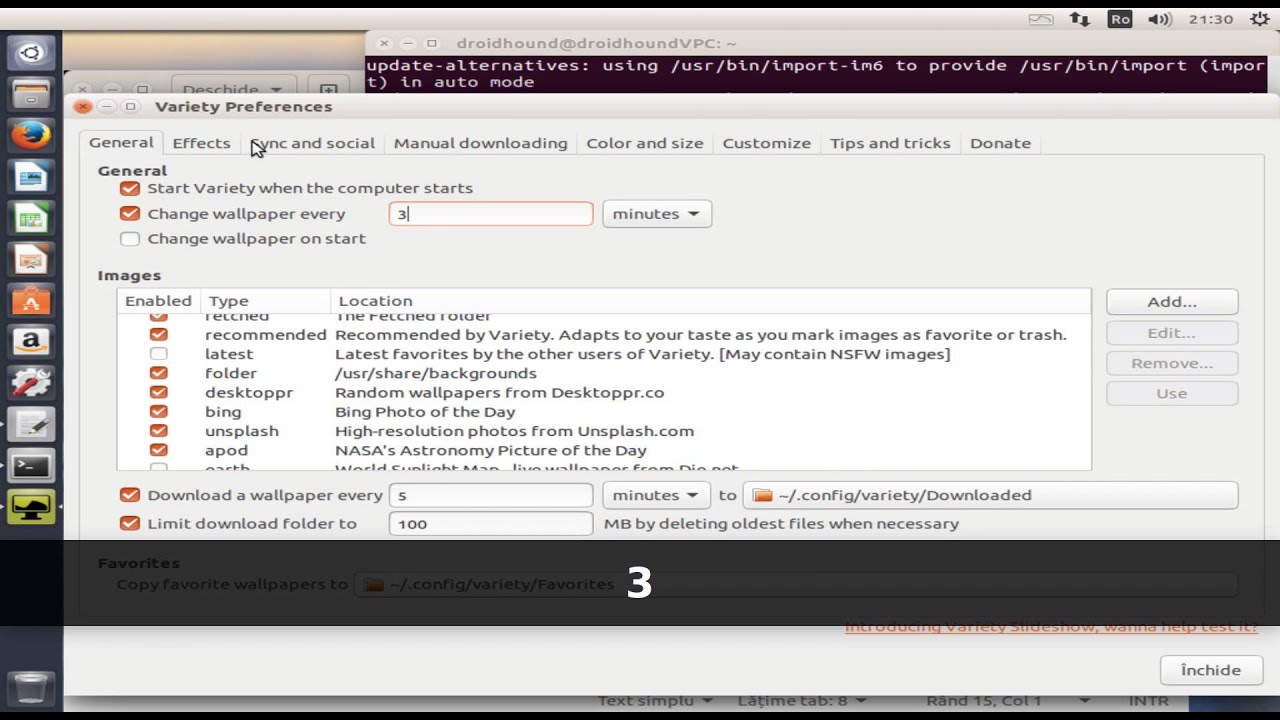Viewport: 1280px width, 720px height.
Task: Switch to the Effects tab
Action: [201, 143]
